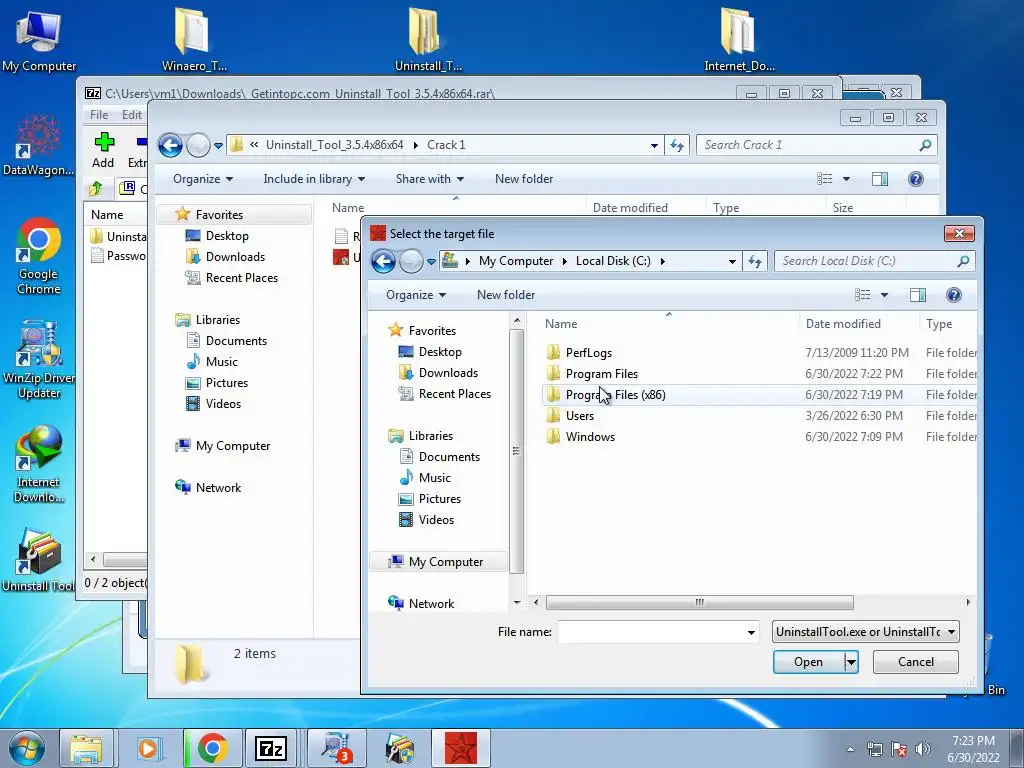Expand Organize menu in target file dialog
The image size is (1024, 768).
415,295
